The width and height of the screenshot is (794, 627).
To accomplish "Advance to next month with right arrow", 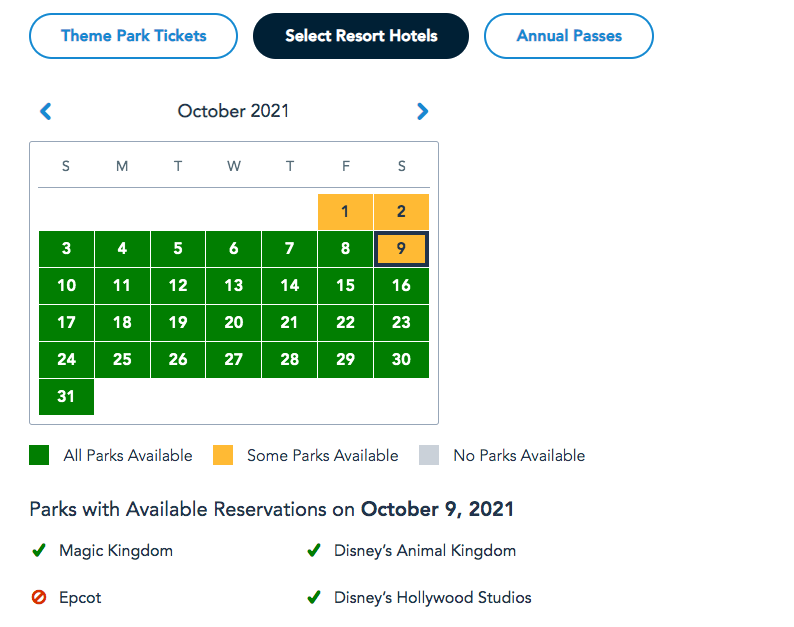I will [x=422, y=111].
